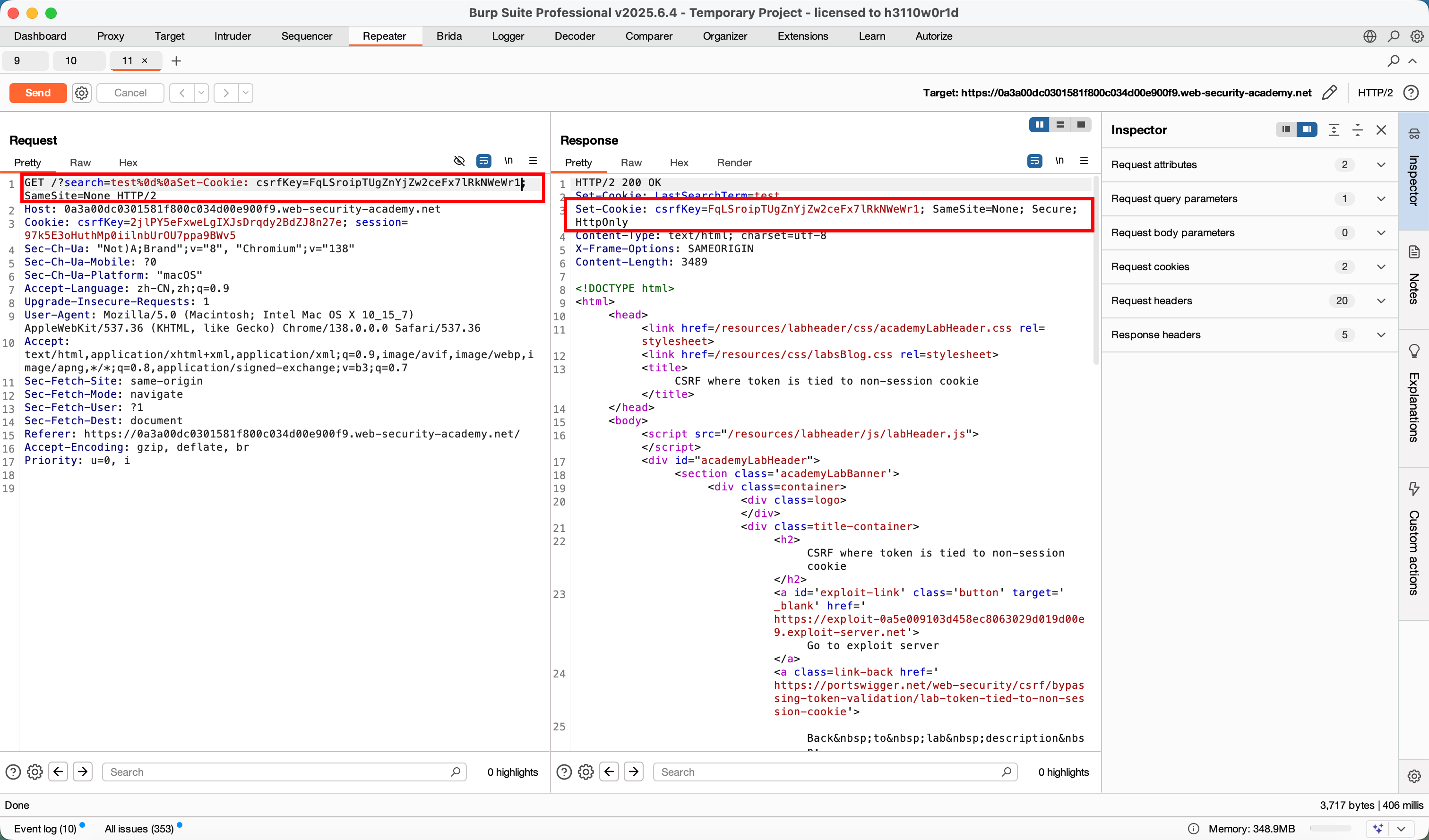This screenshot has width=1429, height=840.
Task: Collapse all Inspector sections icon
Action: click(x=1358, y=130)
